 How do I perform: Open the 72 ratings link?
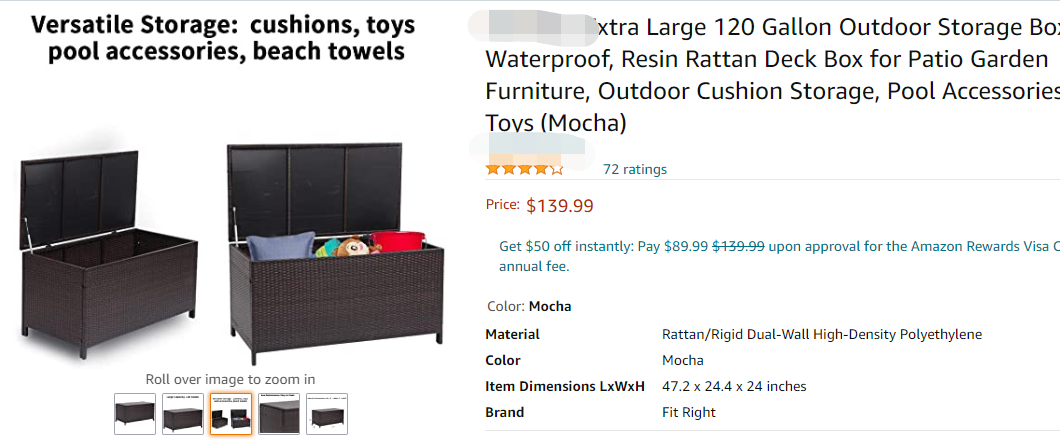tap(634, 169)
